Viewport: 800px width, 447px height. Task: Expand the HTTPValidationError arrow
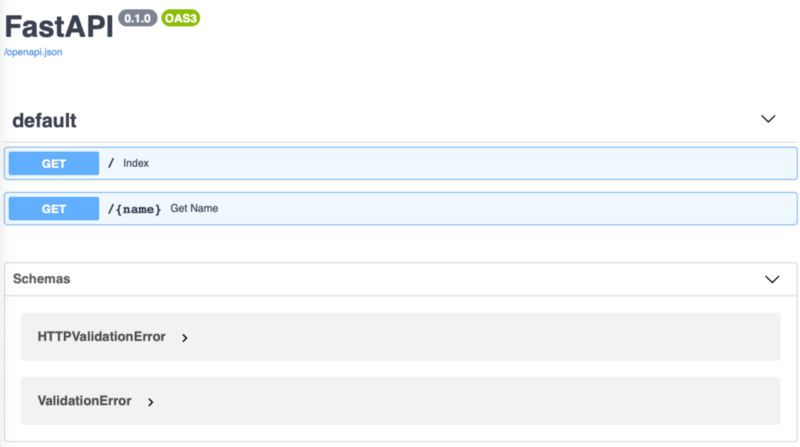coord(185,338)
